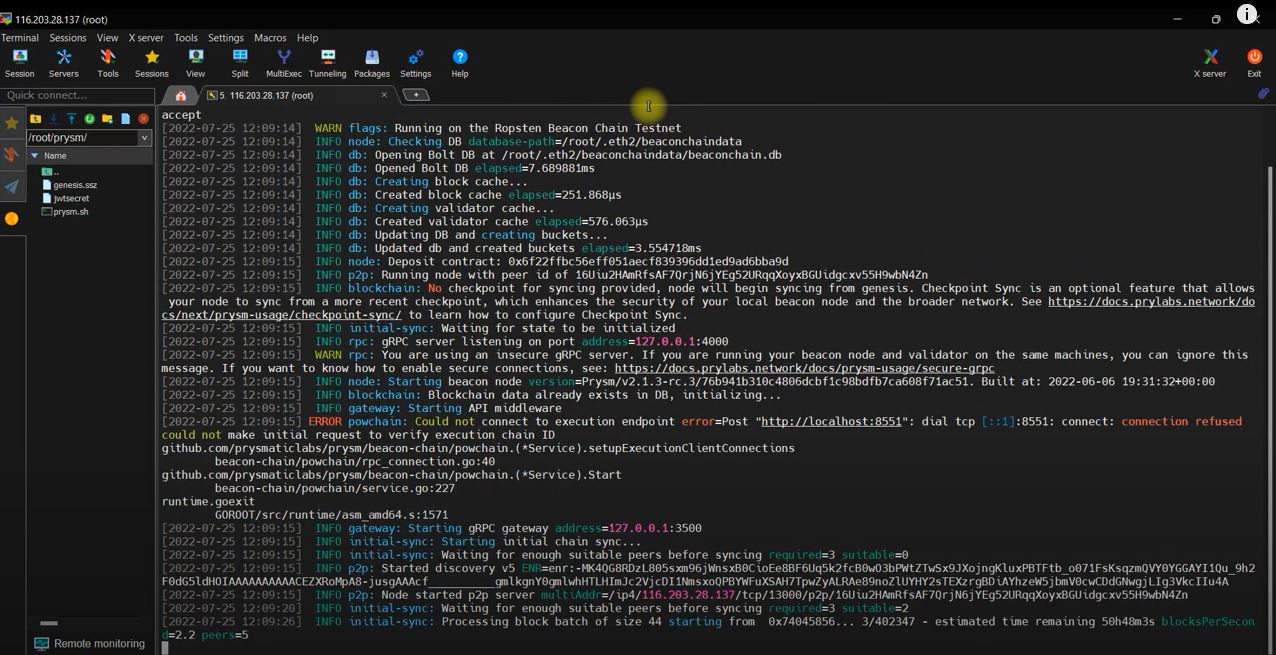This screenshot has width=1276, height=655.
Task: Select the genesis.ssz file
Action: (x=75, y=185)
